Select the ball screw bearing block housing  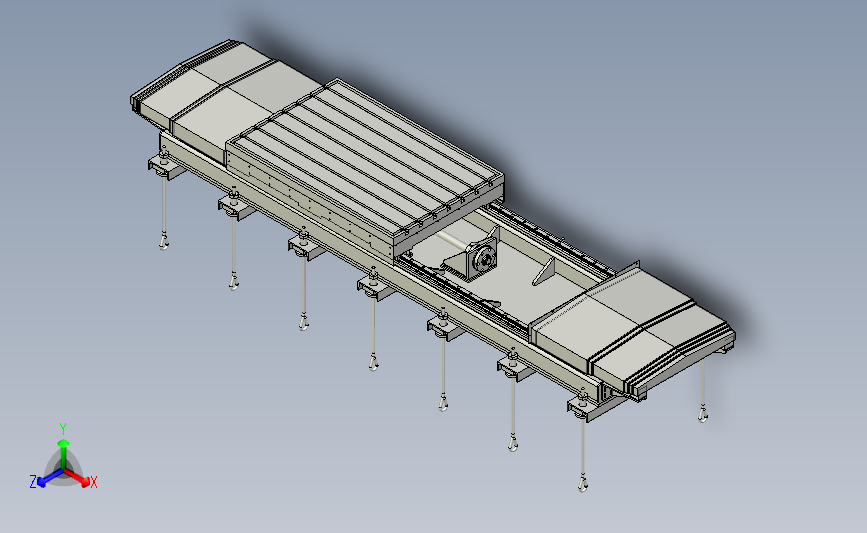481,258
